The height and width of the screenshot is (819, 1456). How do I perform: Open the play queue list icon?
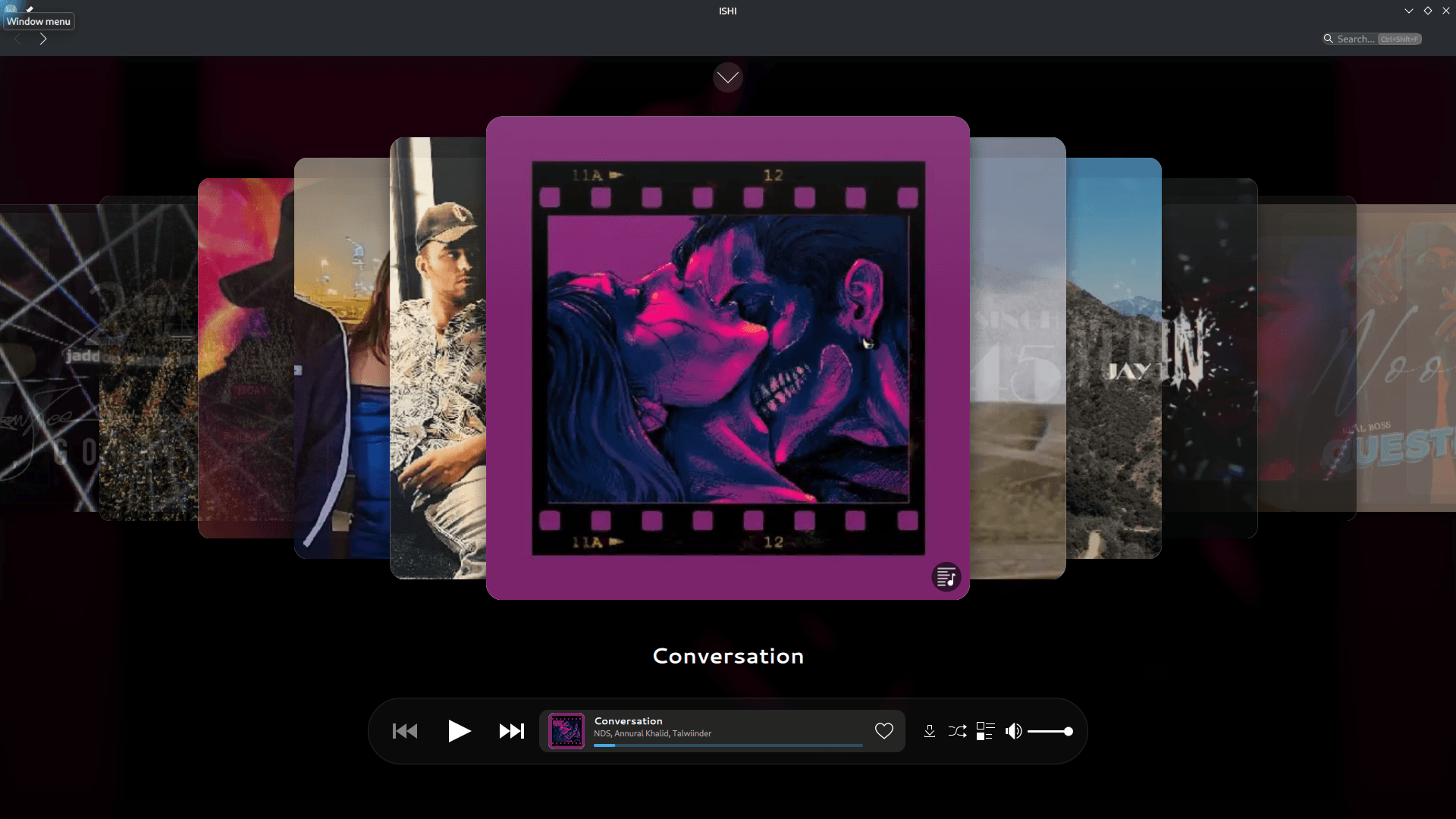coord(985,731)
